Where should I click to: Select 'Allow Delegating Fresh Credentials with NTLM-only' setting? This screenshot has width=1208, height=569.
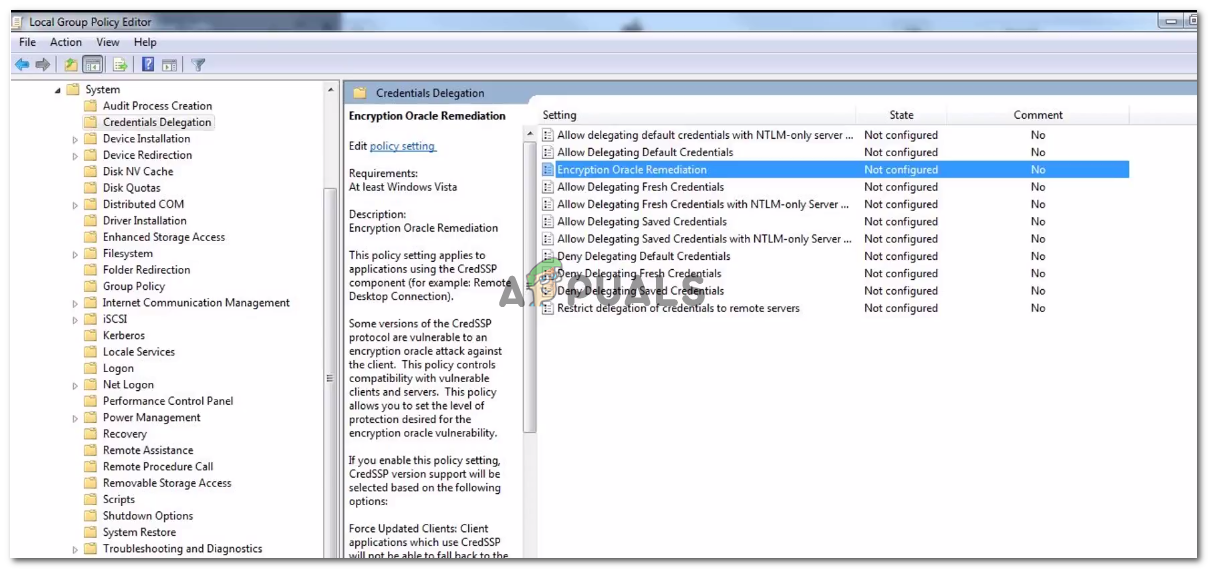point(704,204)
